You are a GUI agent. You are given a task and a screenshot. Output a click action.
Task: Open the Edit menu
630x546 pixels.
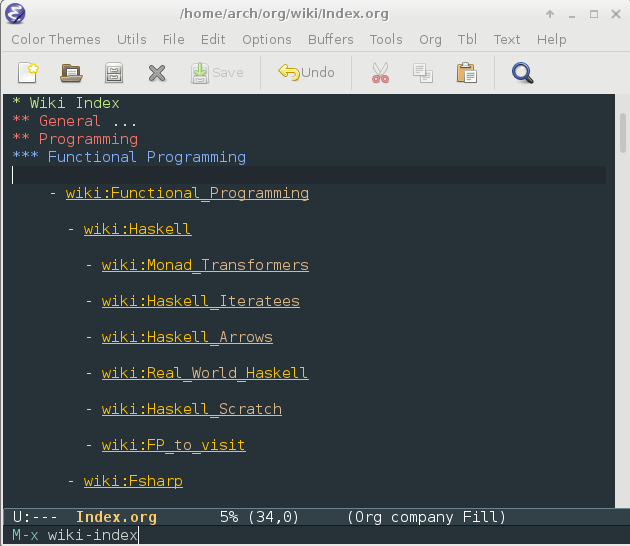tap(213, 39)
